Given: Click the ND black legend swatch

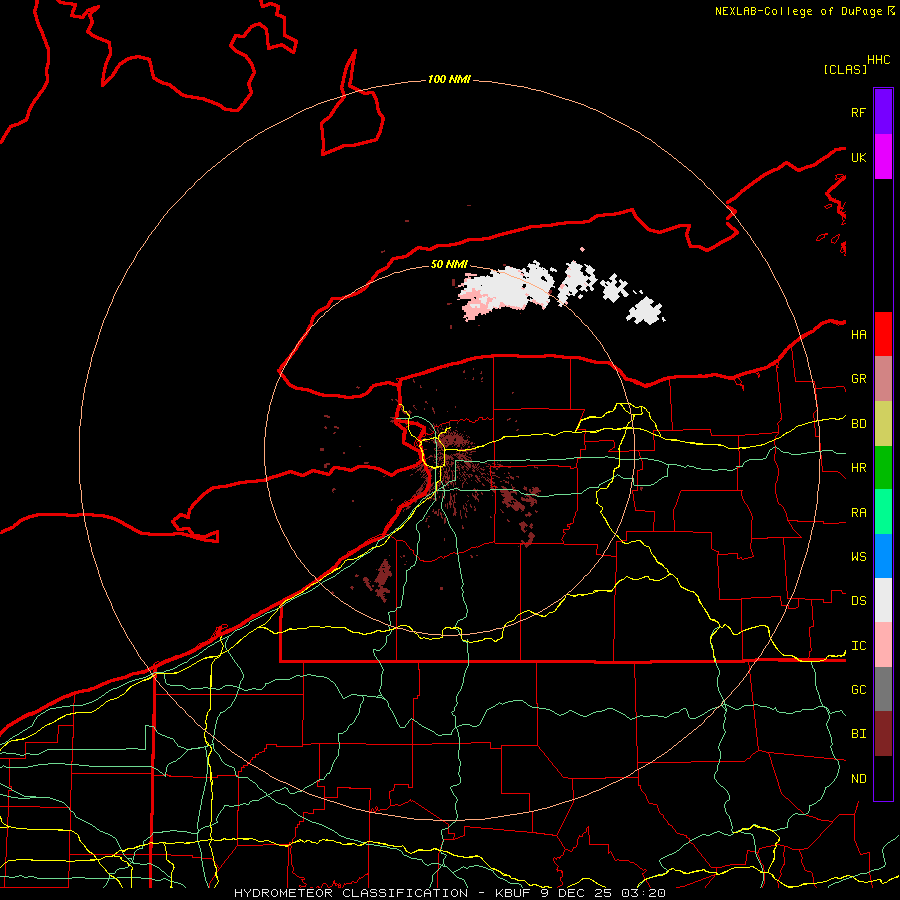Looking at the screenshot, I should (x=883, y=778).
